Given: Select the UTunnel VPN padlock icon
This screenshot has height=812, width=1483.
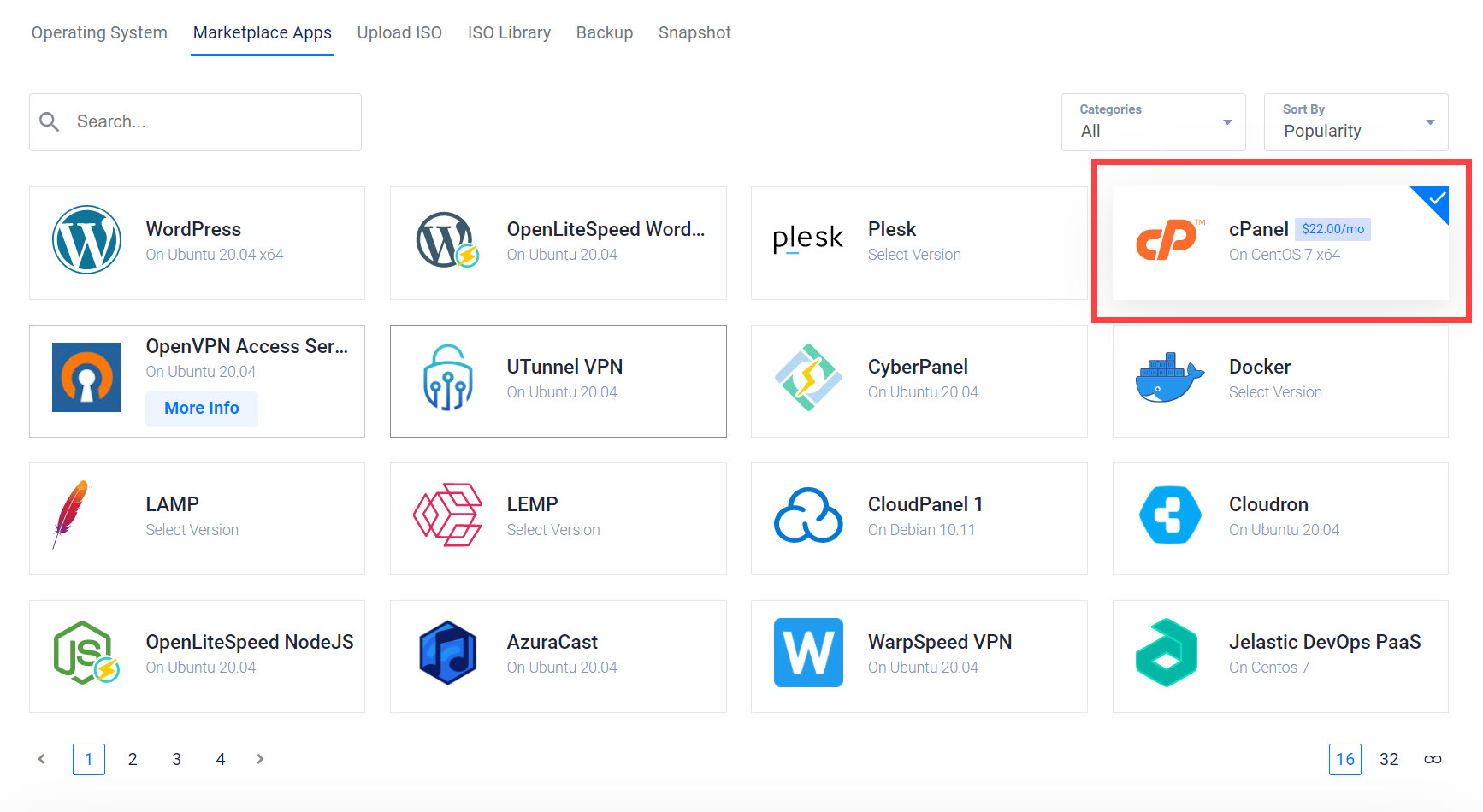Looking at the screenshot, I should [x=447, y=379].
